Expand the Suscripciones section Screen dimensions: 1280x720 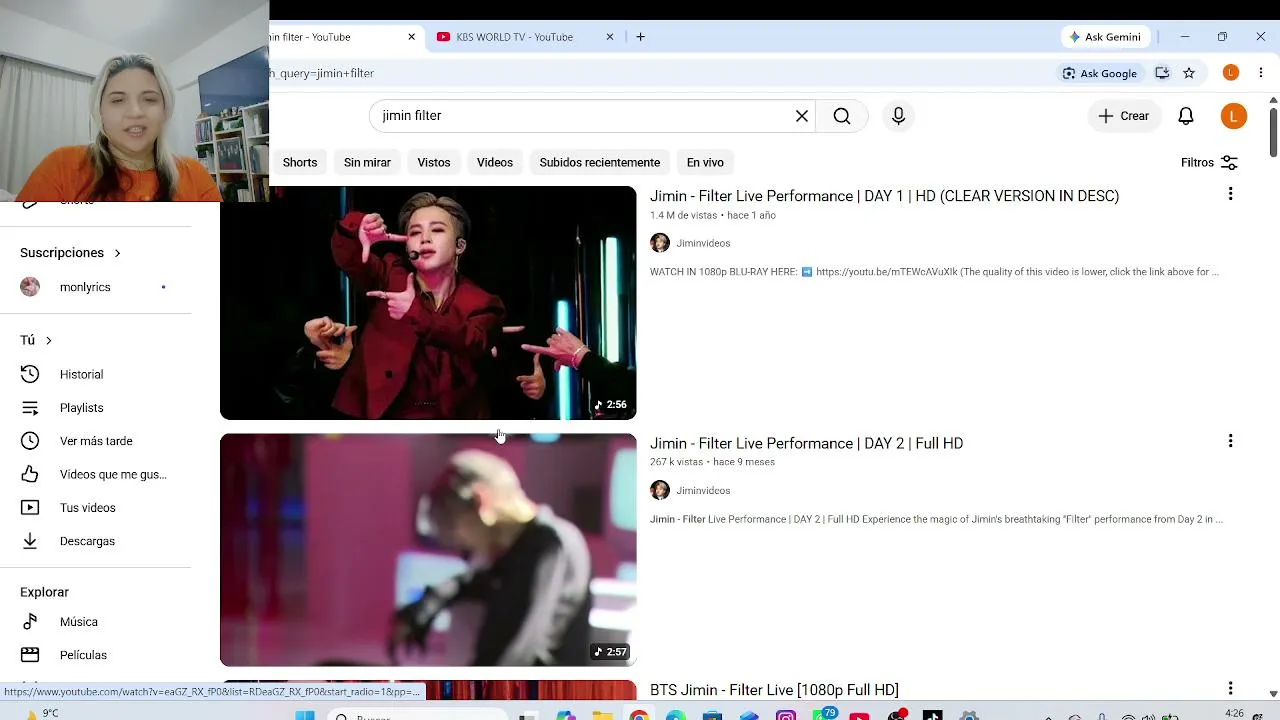pyautogui.click(x=70, y=253)
